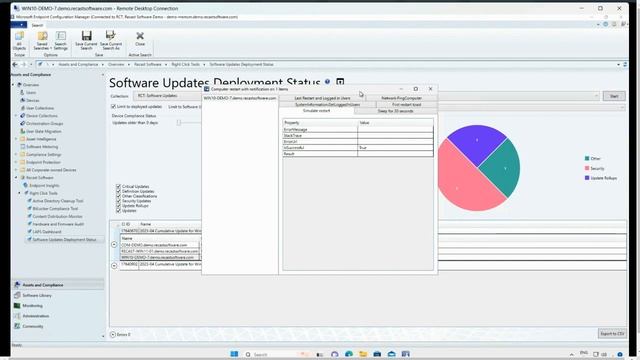Screen dimensions: 640x360
Task: Open Endpoint Insights under Recast Software
Action: tap(44, 185)
